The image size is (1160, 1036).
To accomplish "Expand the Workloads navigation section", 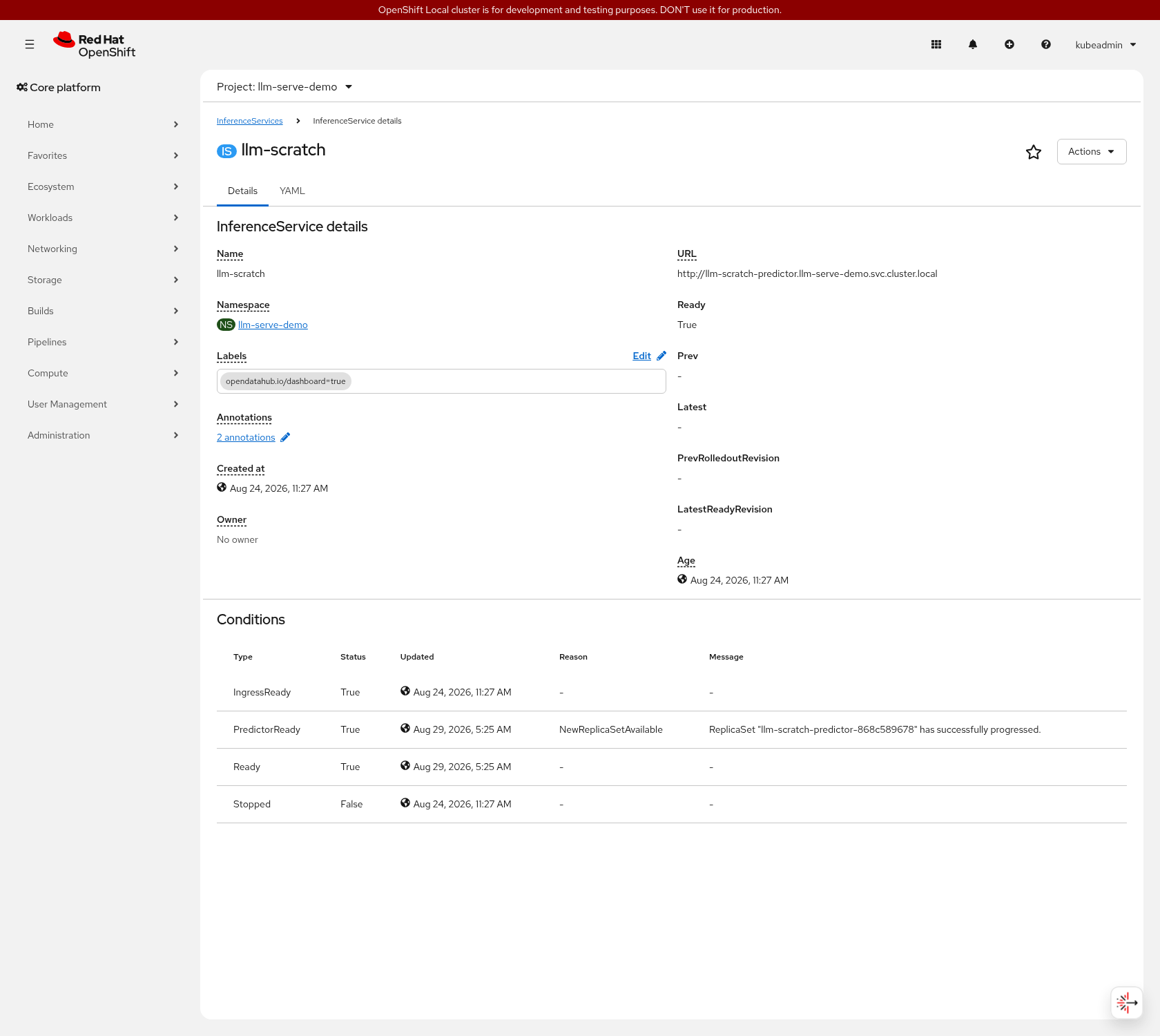I will pyautogui.click(x=103, y=218).
